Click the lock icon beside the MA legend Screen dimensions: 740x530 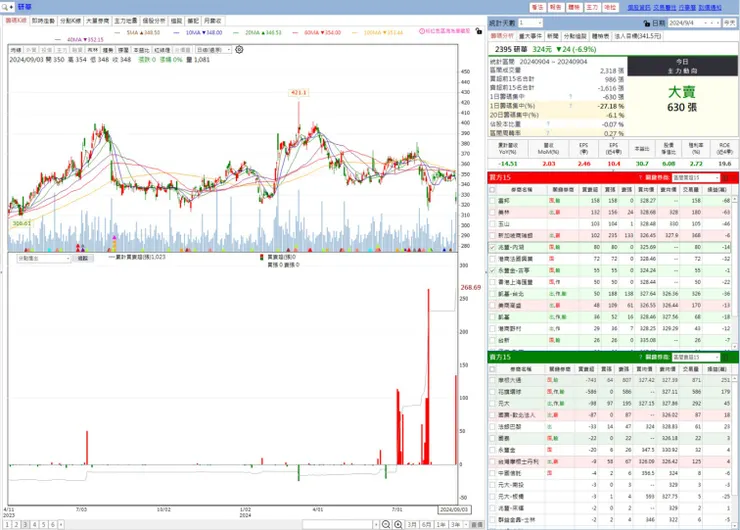(x=479, y=31)
